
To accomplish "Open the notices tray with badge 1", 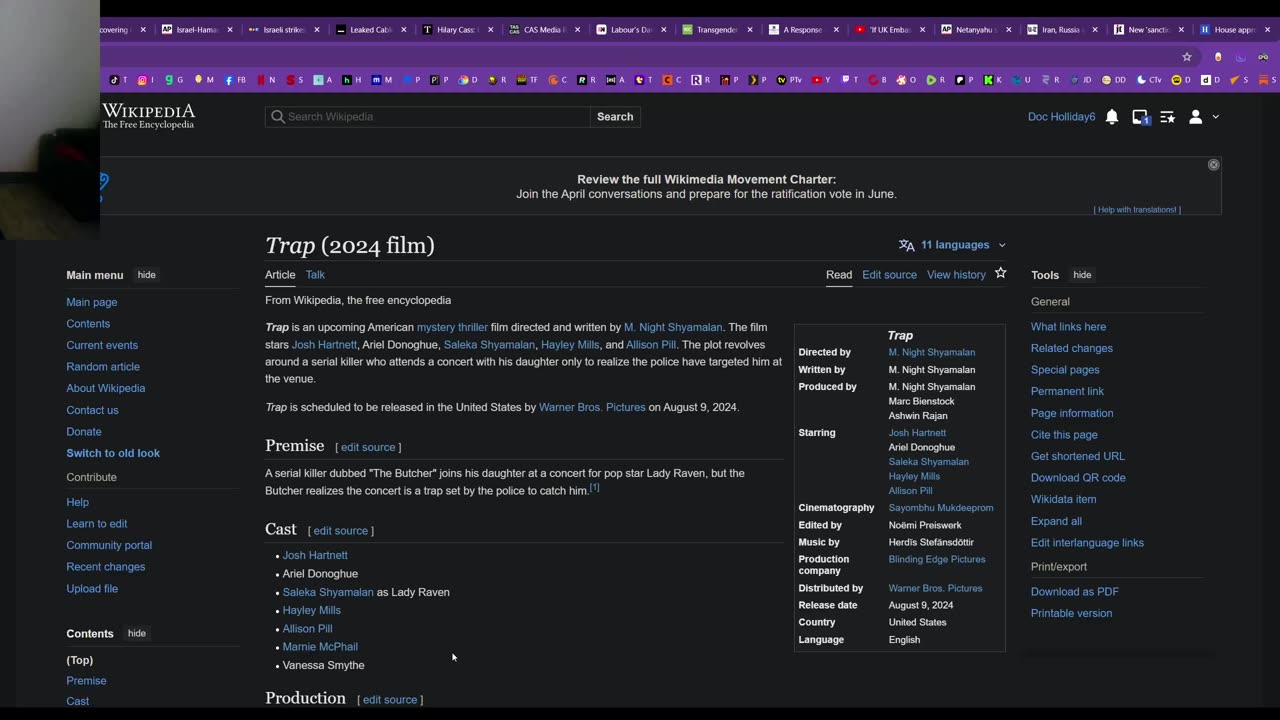I will click(1140, 117).
